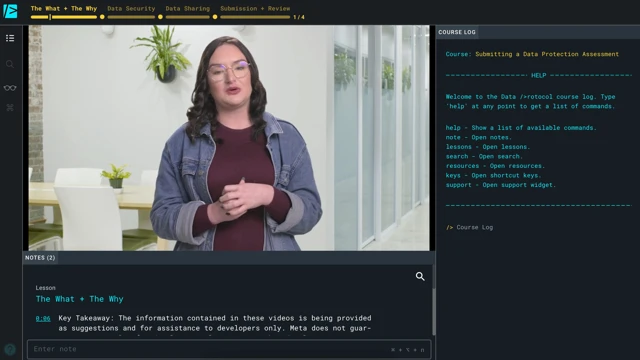Open help widget question mark icon
This screenshot has height=360, width=640.
pos(10,349)
